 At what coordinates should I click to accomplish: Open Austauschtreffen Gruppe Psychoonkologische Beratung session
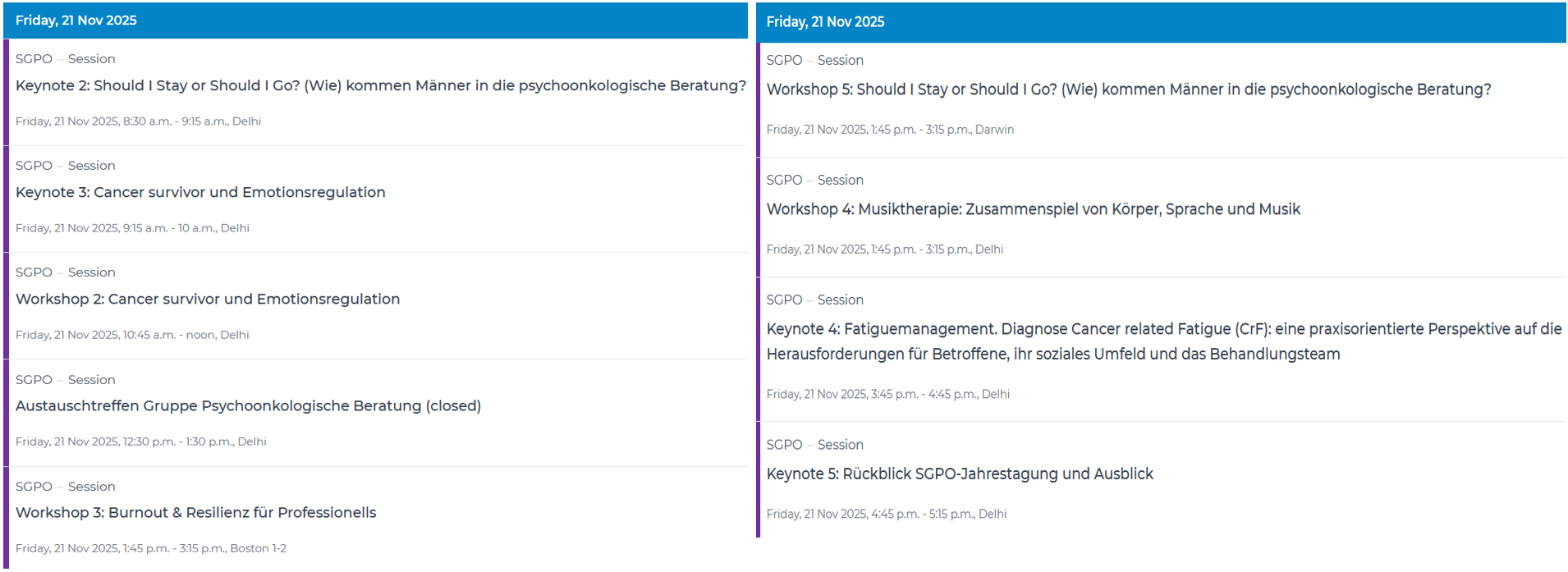pos(248,405)
